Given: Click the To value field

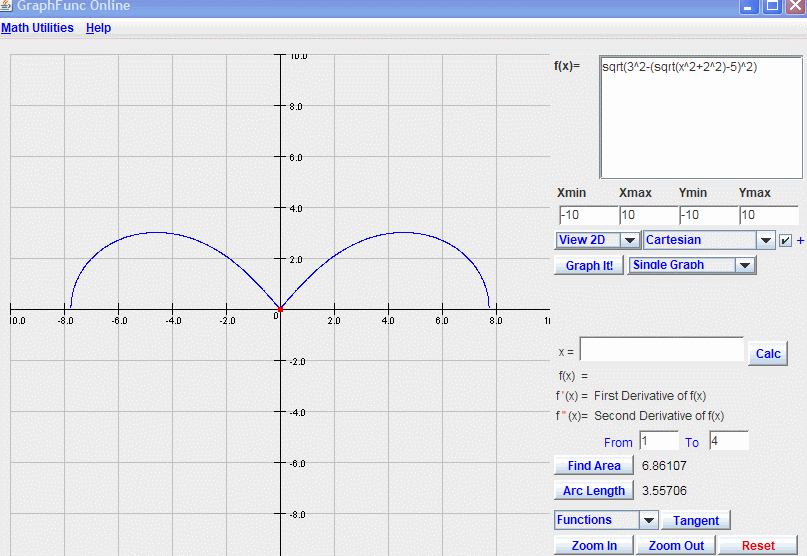Looking at the screenshot, I should [x=729, y=441].
